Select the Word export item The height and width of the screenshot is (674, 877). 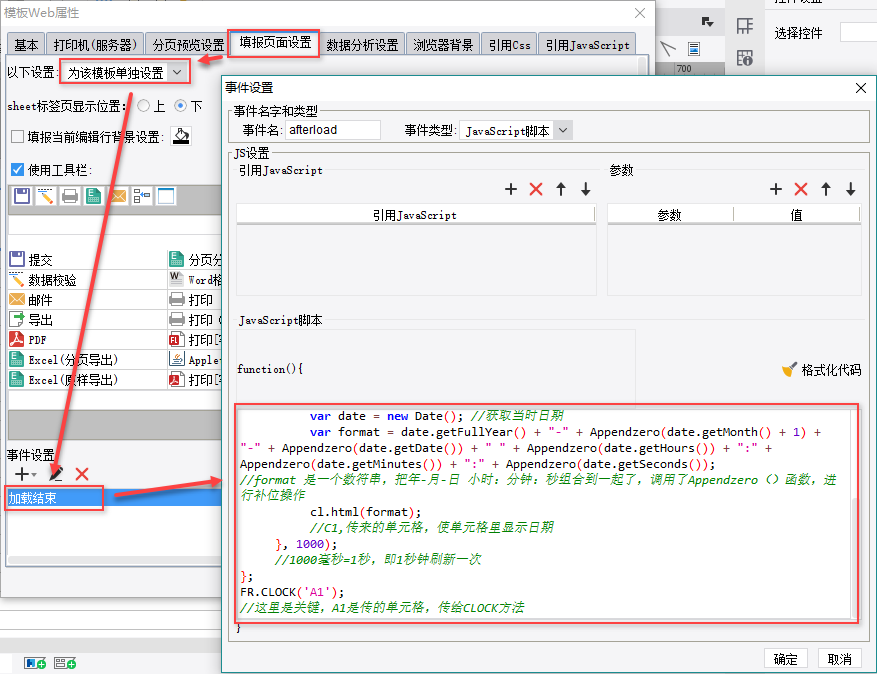[x=195, y=280]
